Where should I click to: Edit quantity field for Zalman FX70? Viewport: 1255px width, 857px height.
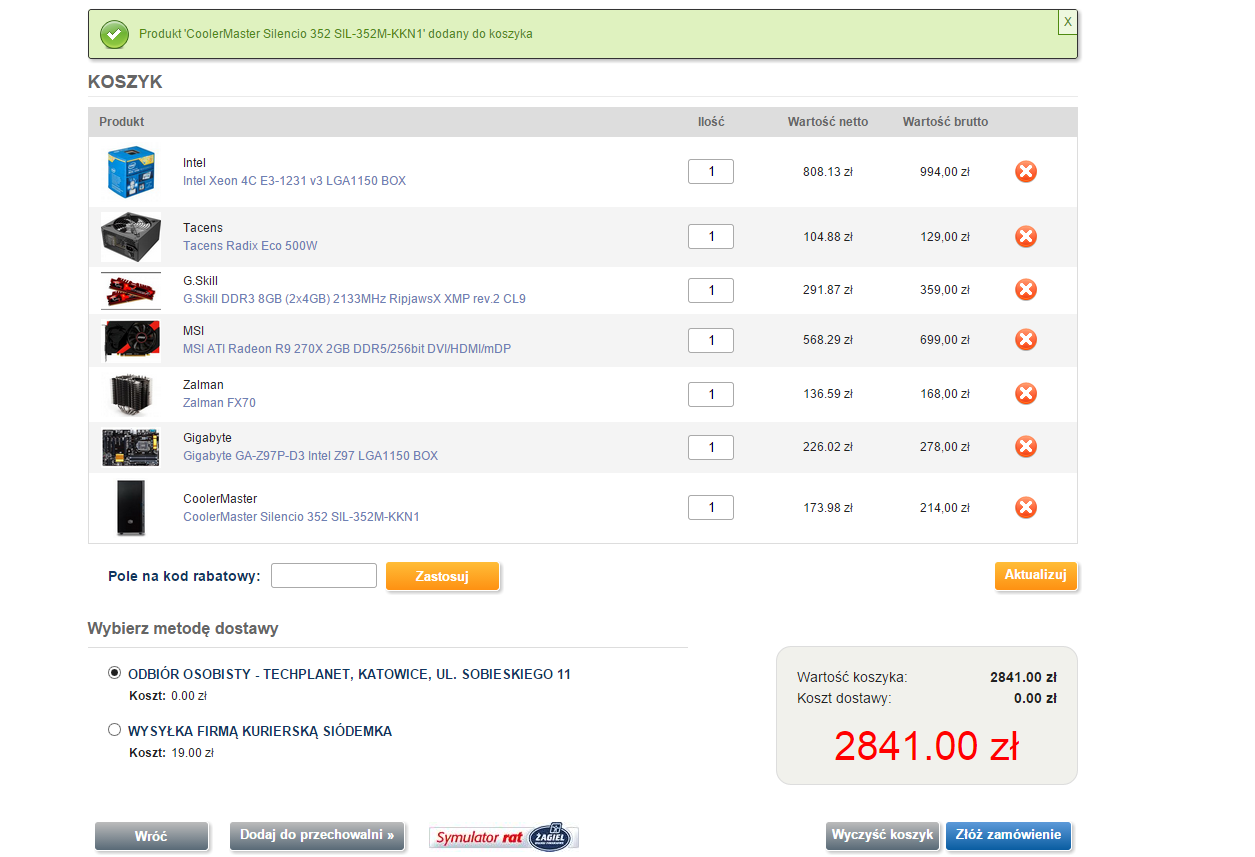[x=711, y=394]
